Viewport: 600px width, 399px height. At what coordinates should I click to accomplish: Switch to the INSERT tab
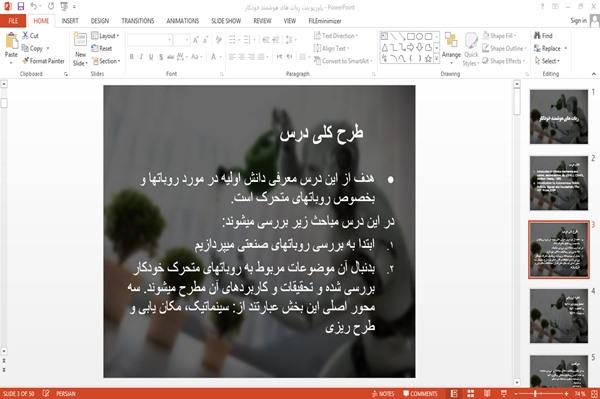[x=70, y=21]
